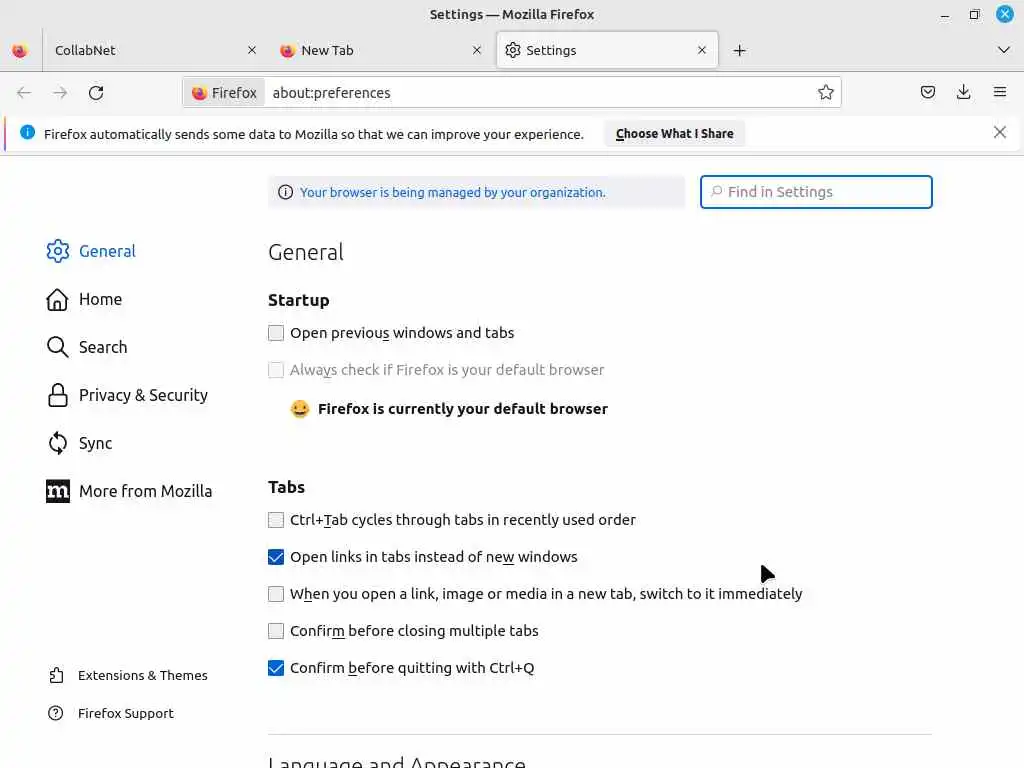Open a new tab with plus icon
The width and height of the screenshot is (1024, 768).
[740, 51]
